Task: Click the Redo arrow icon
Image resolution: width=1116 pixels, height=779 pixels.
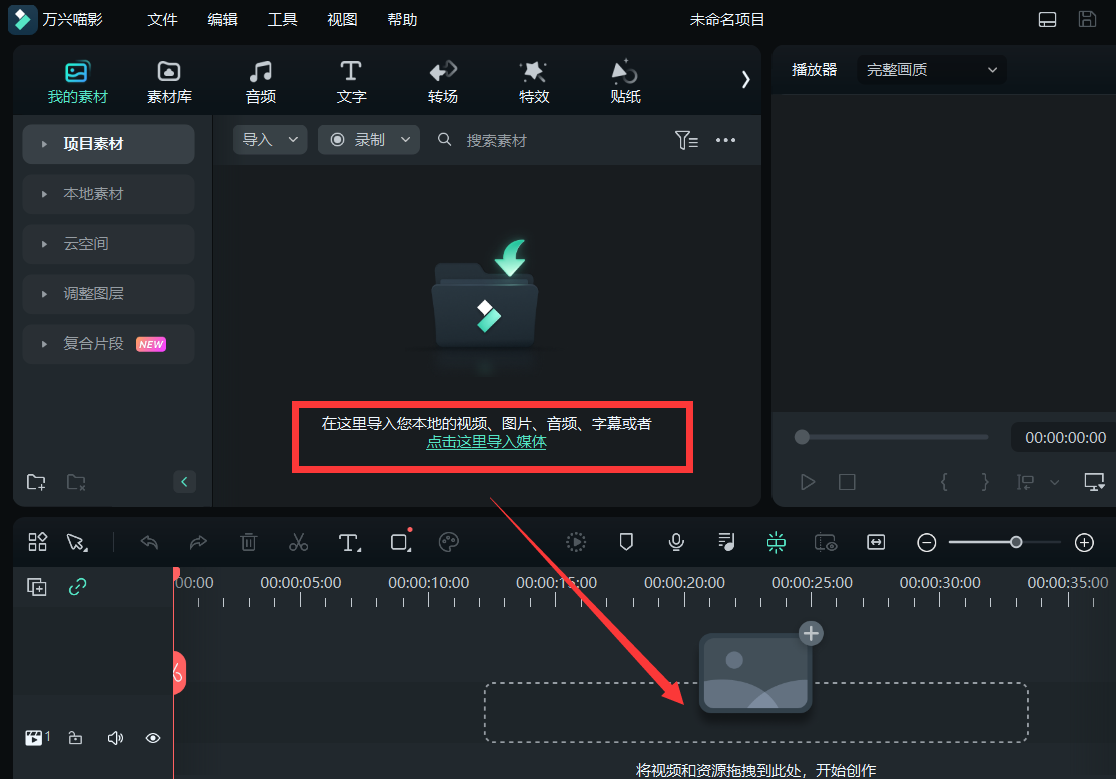Action: 198,542
